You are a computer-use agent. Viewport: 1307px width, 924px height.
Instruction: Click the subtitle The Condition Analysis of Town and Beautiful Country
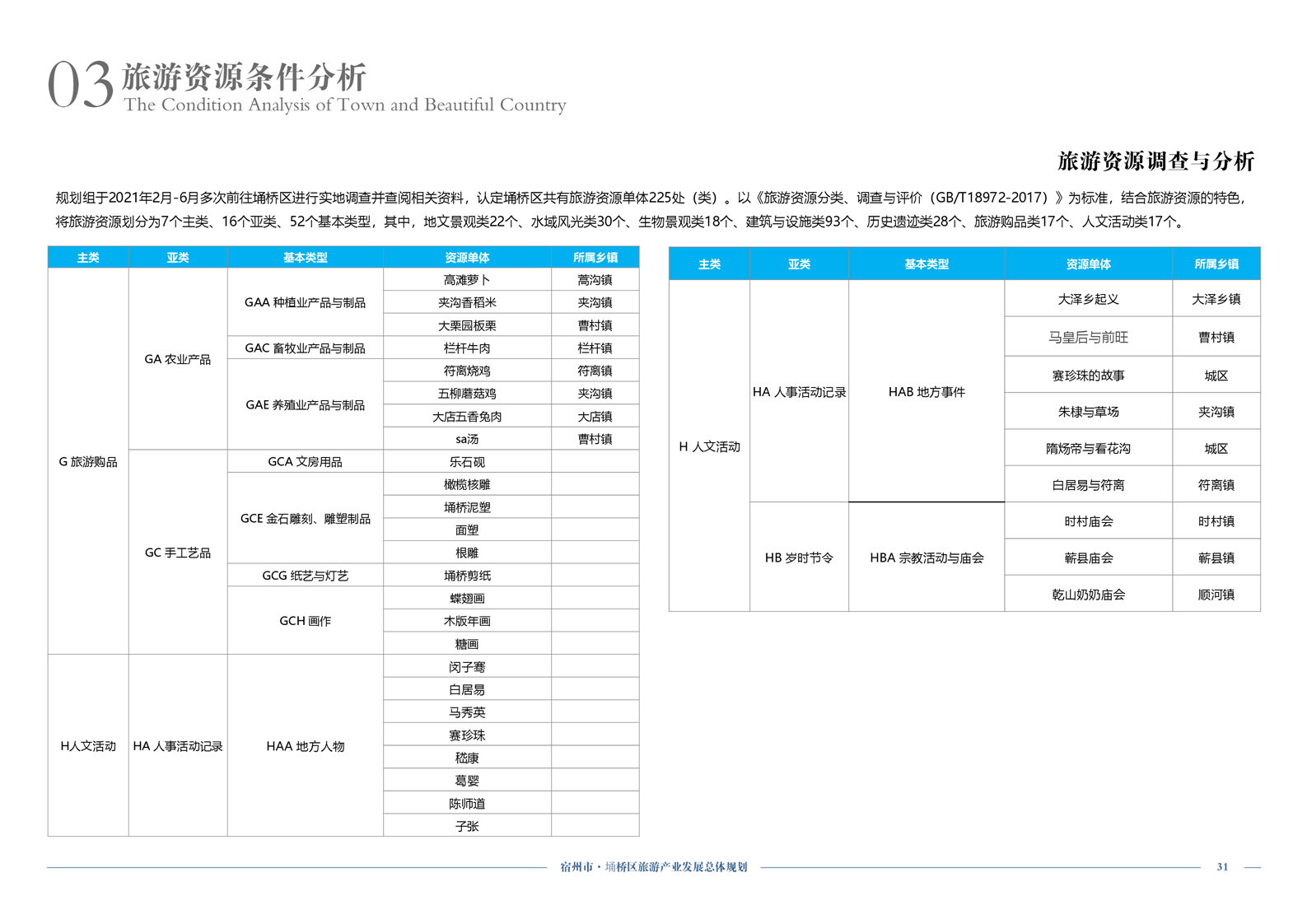point(345,105)
